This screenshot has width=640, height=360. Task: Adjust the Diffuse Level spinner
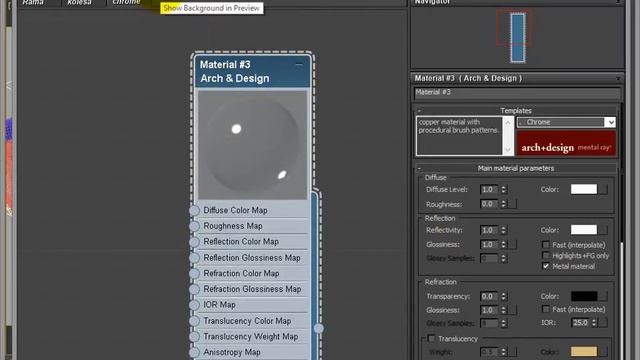coord(504,189)
